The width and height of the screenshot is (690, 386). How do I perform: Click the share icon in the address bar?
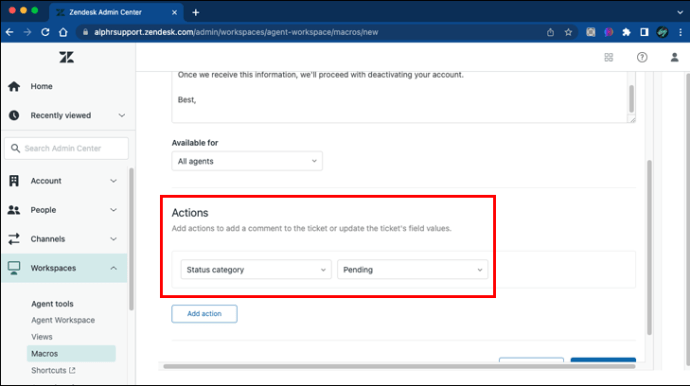tap(550, 32)
